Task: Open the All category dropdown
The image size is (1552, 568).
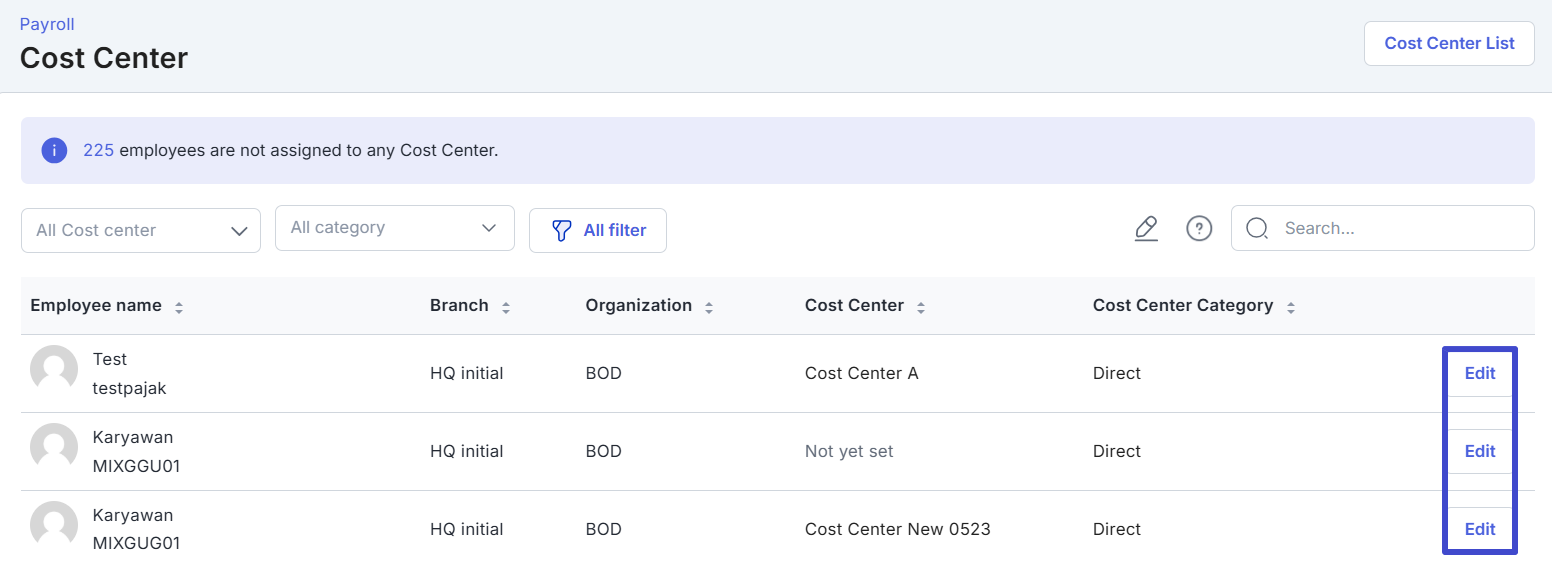Action: coord(394,228)
